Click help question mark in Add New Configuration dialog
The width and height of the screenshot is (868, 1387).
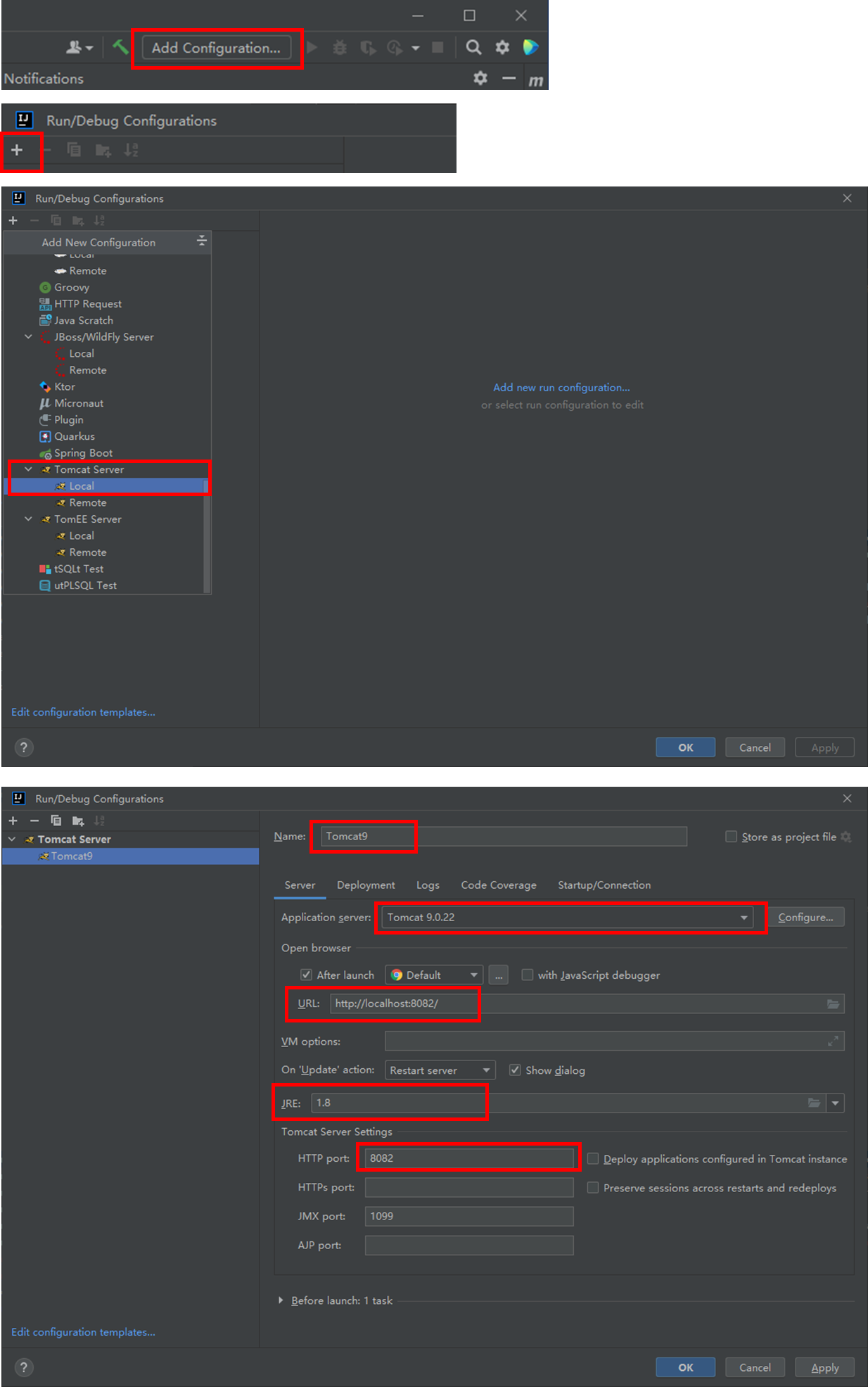click(x=24, y=747)
